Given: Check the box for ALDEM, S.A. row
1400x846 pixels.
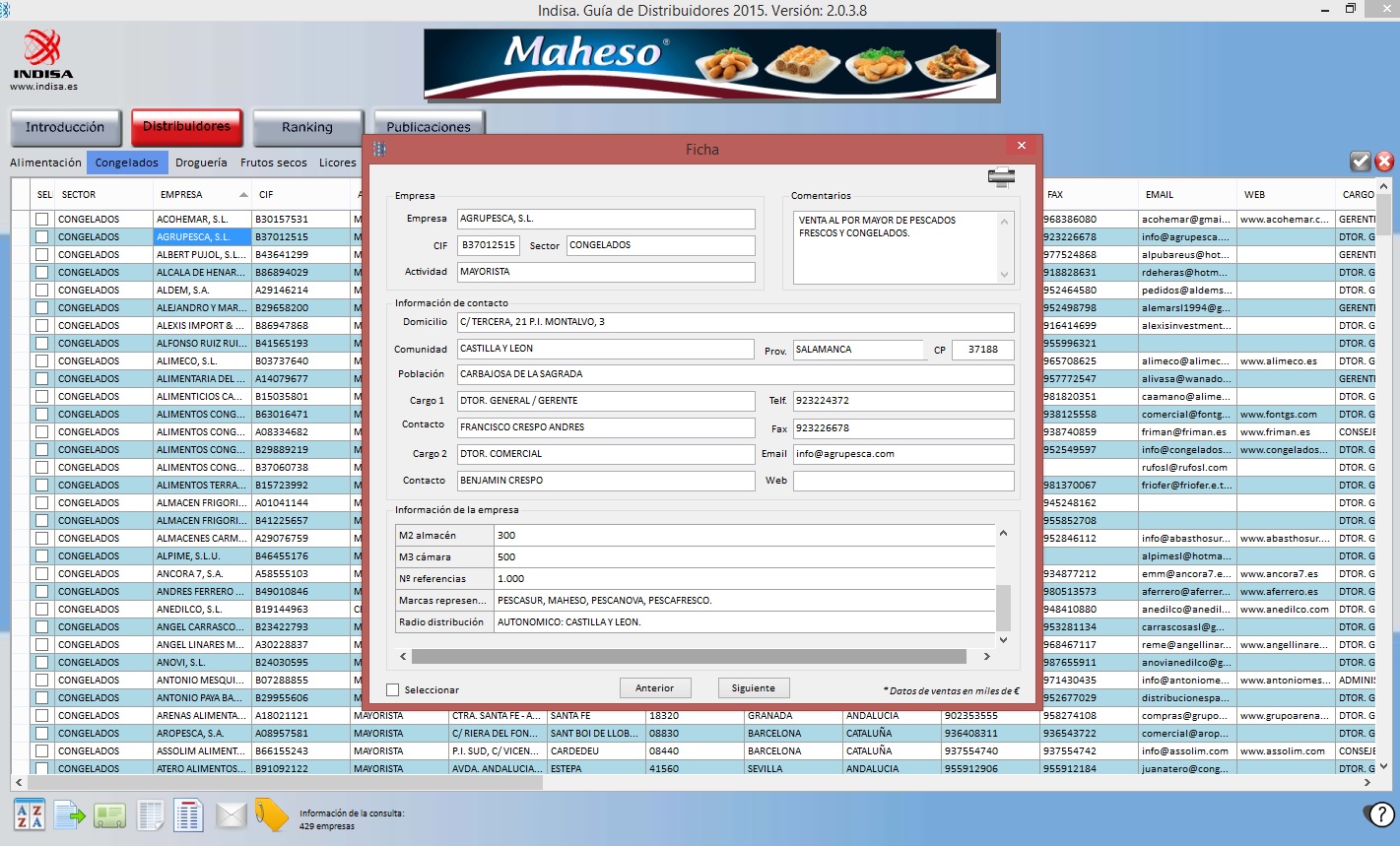Looking at the screenshot, I should click(x=41, y=290).
